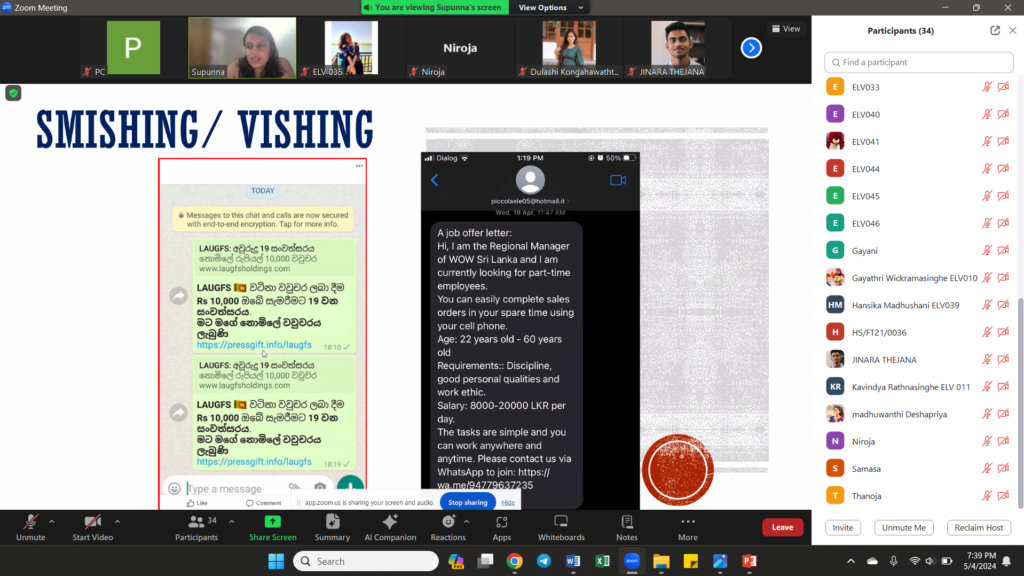Click the green encryption shield icon
The width and height of the screenshot is (1024, 576).
[13, 93]
